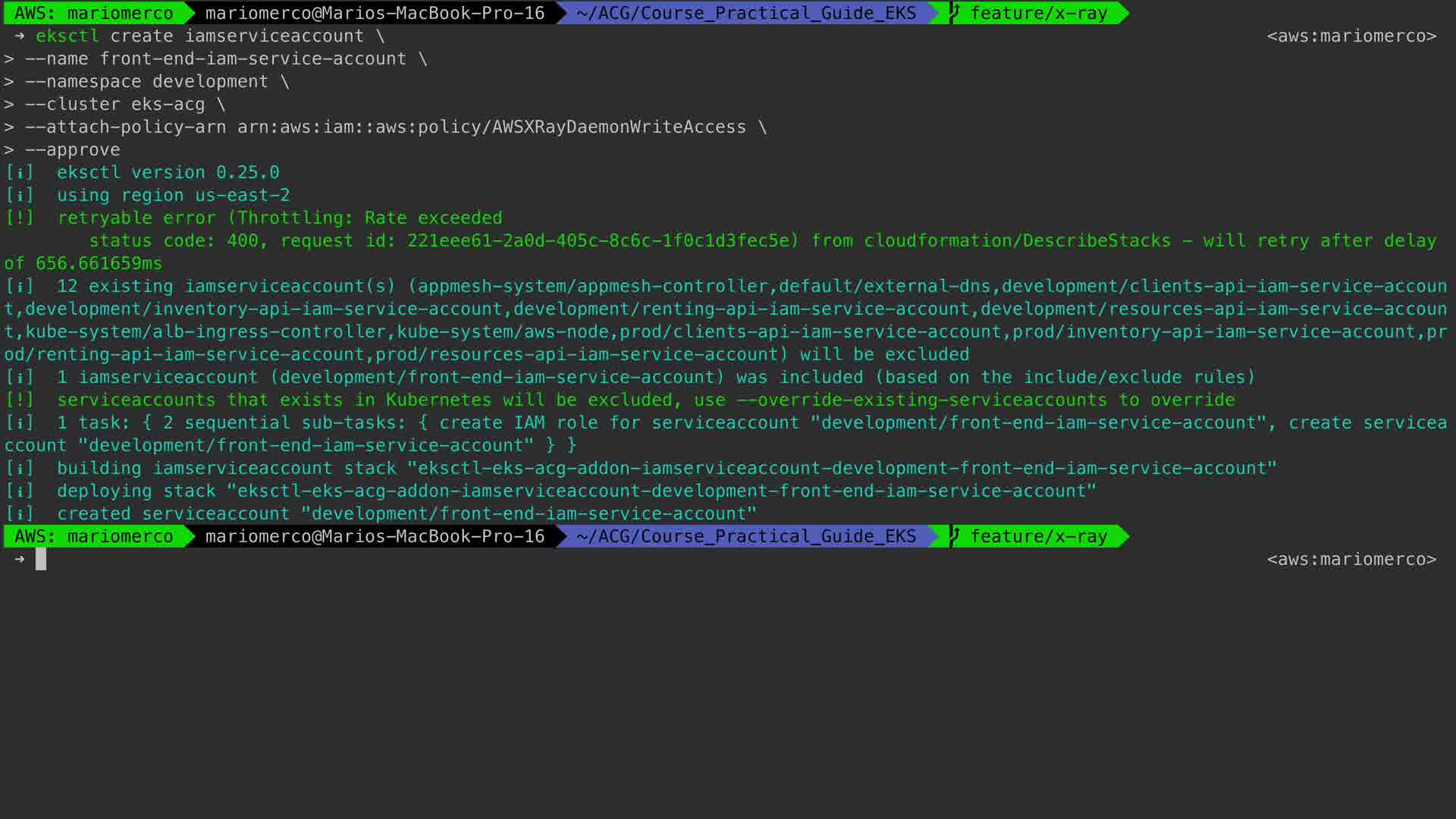Click the warning [!] marker before retryable error
Image resolution: width=1456 pixels, height=819 pixels.
[x=20, y=218]
